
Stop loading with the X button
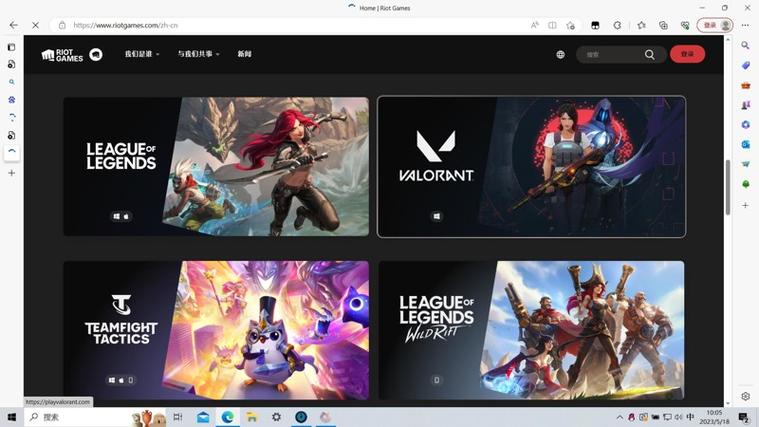point(35,25)
